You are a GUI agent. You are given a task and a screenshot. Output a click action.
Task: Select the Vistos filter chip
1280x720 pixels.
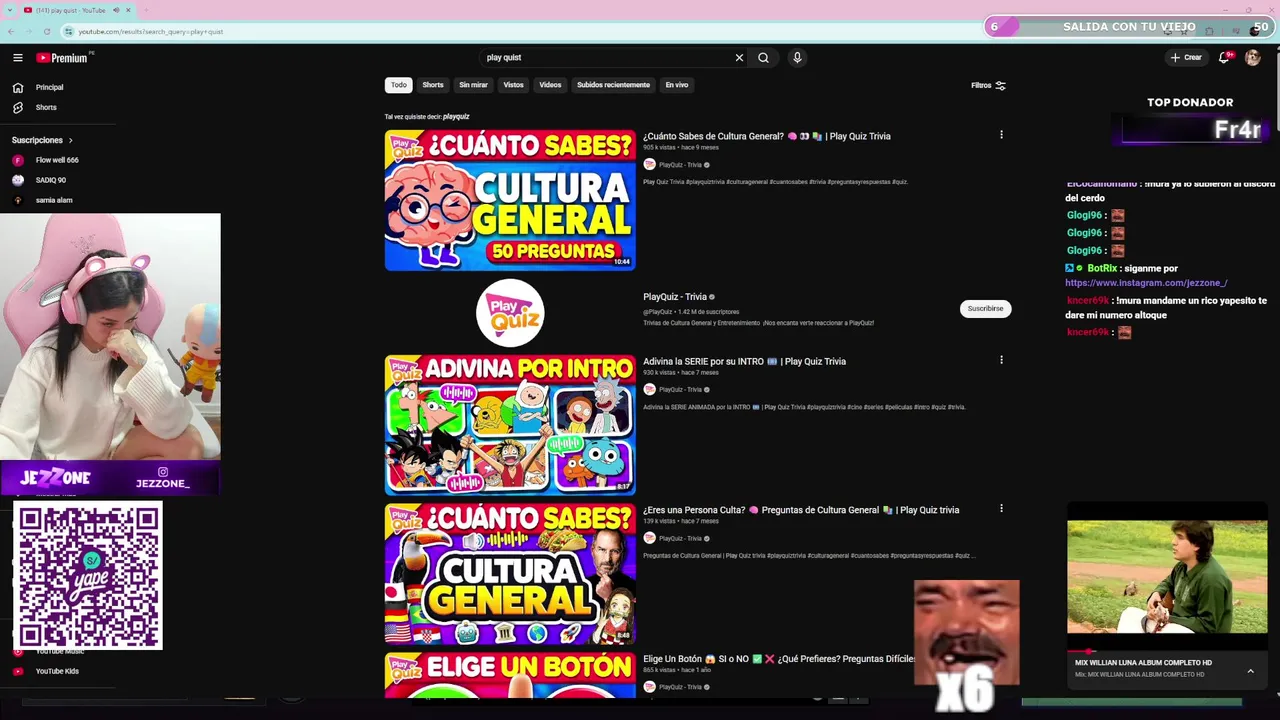(x=514, y=85)
